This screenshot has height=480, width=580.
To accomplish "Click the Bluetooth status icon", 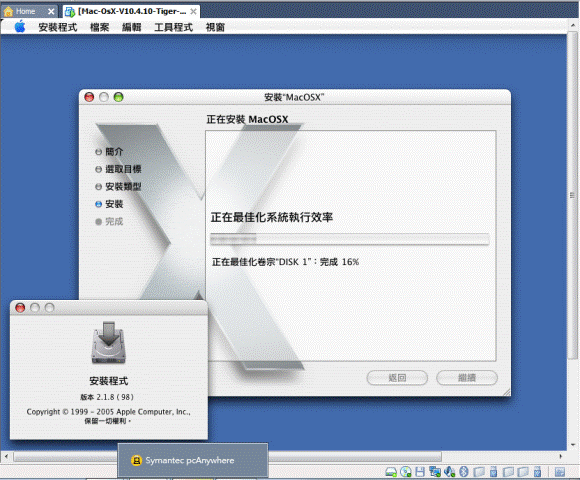I will 464,471.
